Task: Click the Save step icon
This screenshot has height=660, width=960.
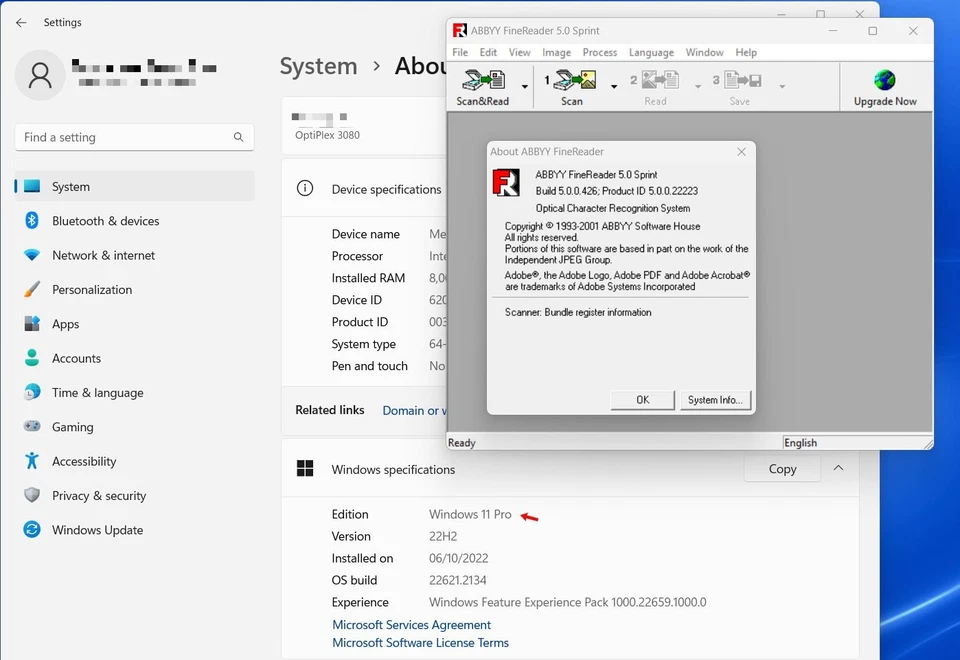Action: point(743,80)
